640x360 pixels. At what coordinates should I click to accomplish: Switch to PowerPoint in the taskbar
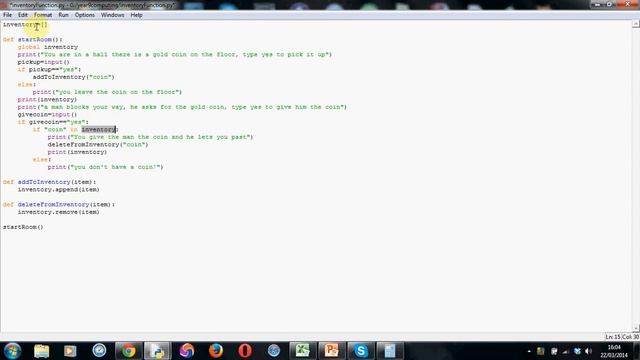331,351
